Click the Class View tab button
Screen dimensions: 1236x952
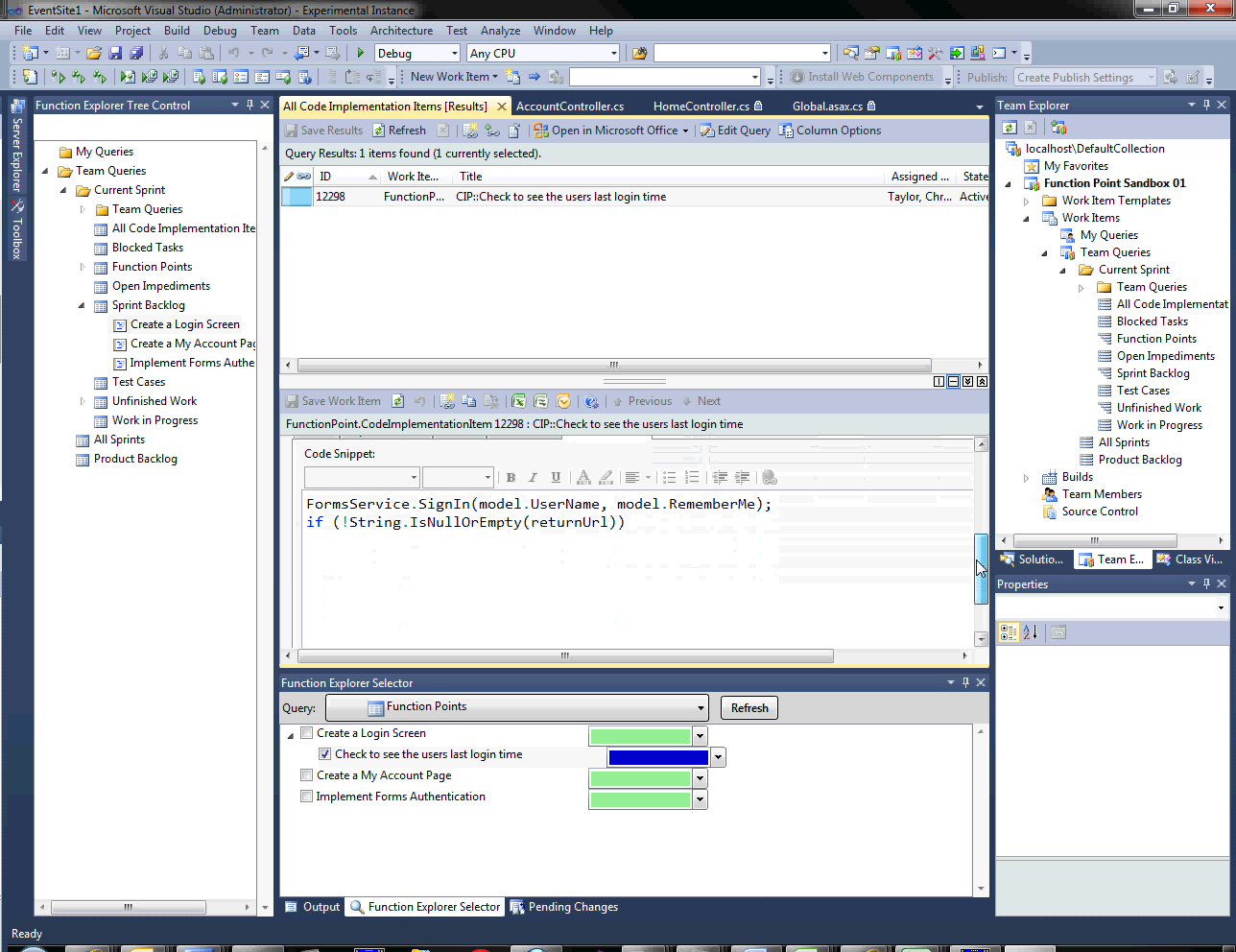tap(1190, 559)
